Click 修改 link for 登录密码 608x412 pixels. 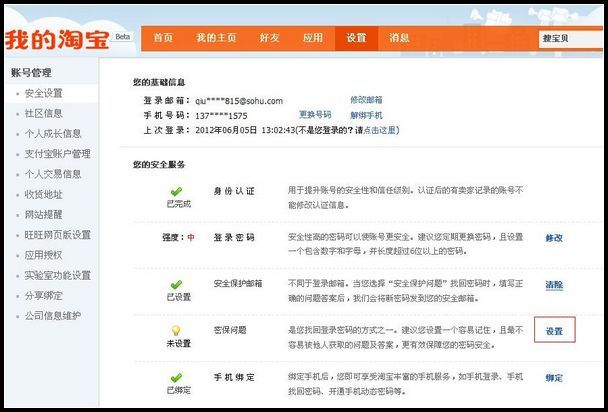click(x=553, y=238)
